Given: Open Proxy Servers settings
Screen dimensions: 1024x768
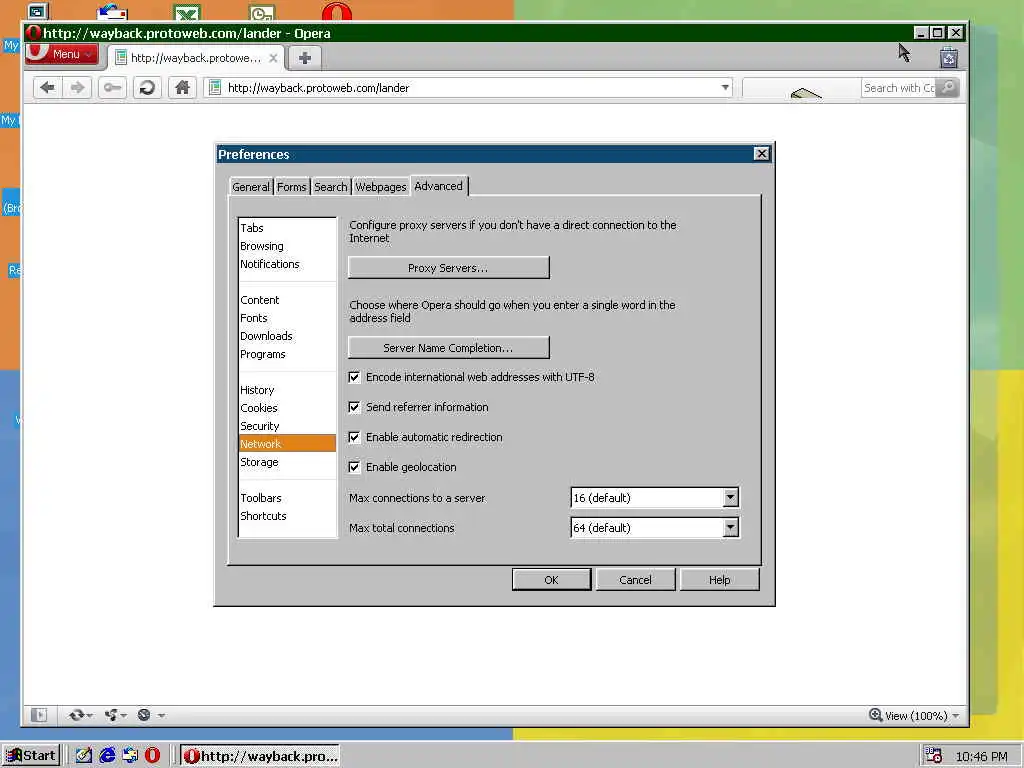Looking at the screenshot, I should click(449, 268).
